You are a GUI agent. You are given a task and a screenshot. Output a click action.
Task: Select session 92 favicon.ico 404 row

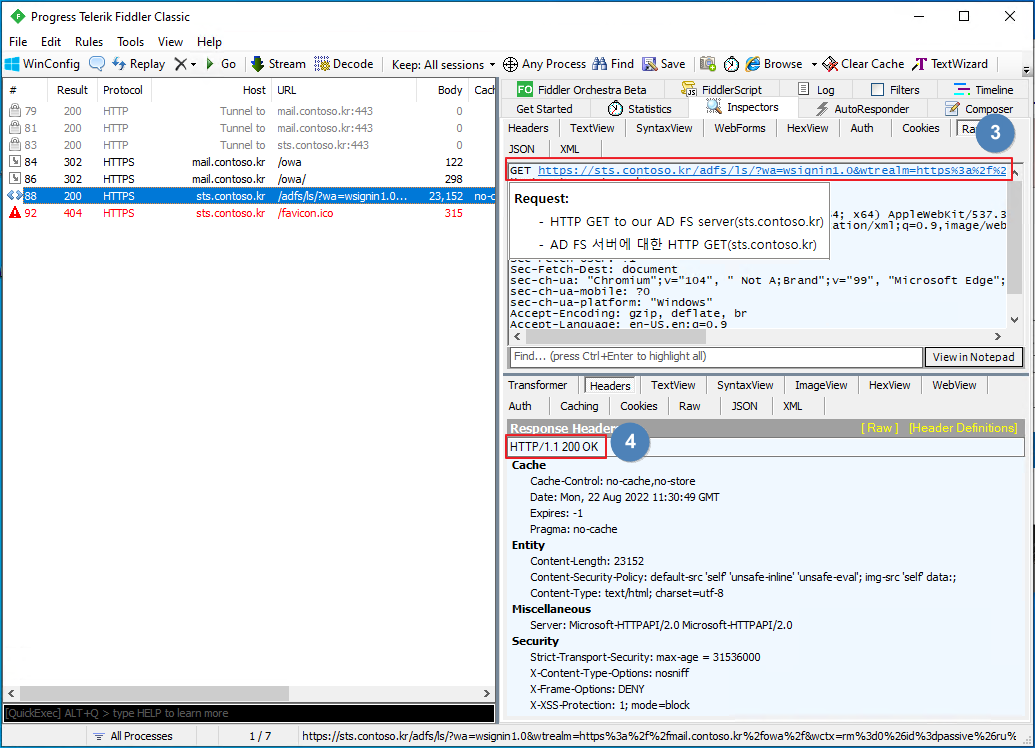pyautogui.click(x=251, y=213)
